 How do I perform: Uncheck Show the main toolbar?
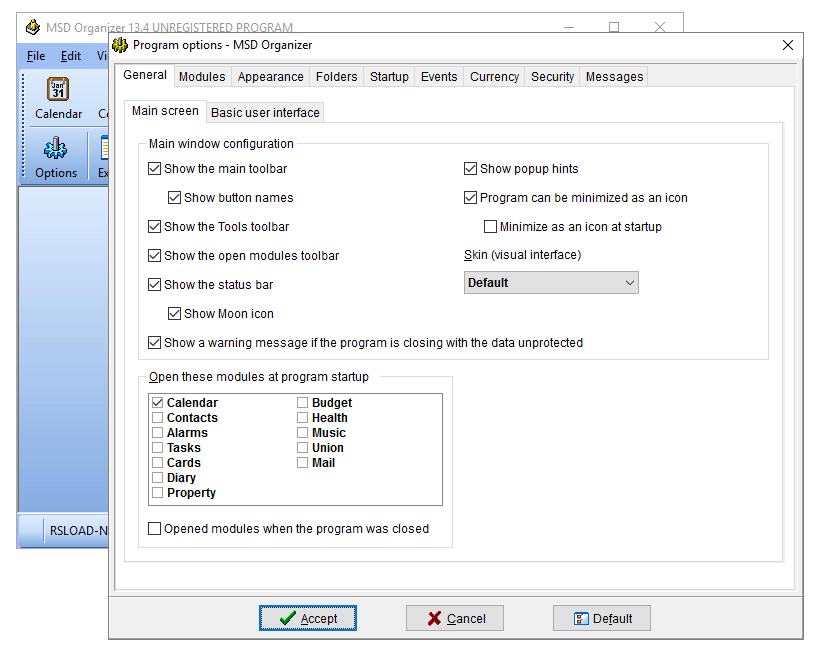(x=154, y=169)
